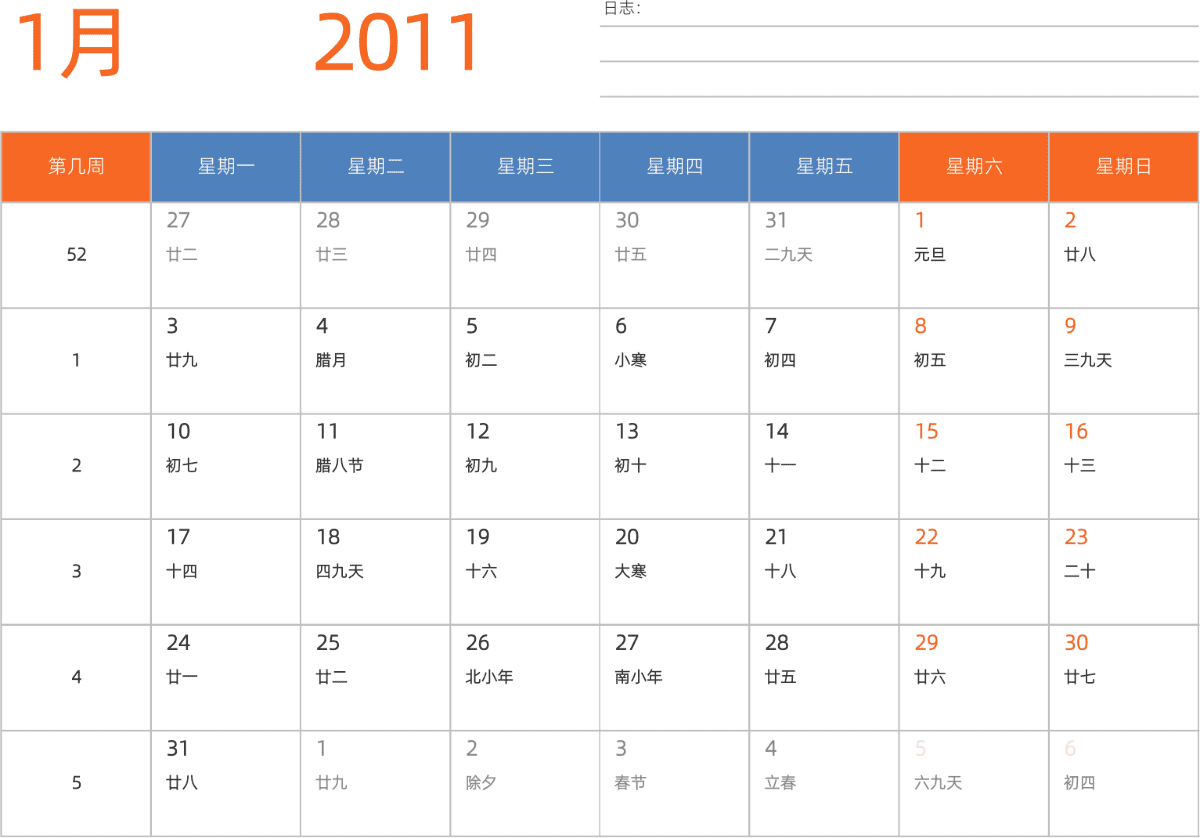Select January 14 labeled 十一
The width and height of the screenshot is (1200, 838).
point(824,466)
